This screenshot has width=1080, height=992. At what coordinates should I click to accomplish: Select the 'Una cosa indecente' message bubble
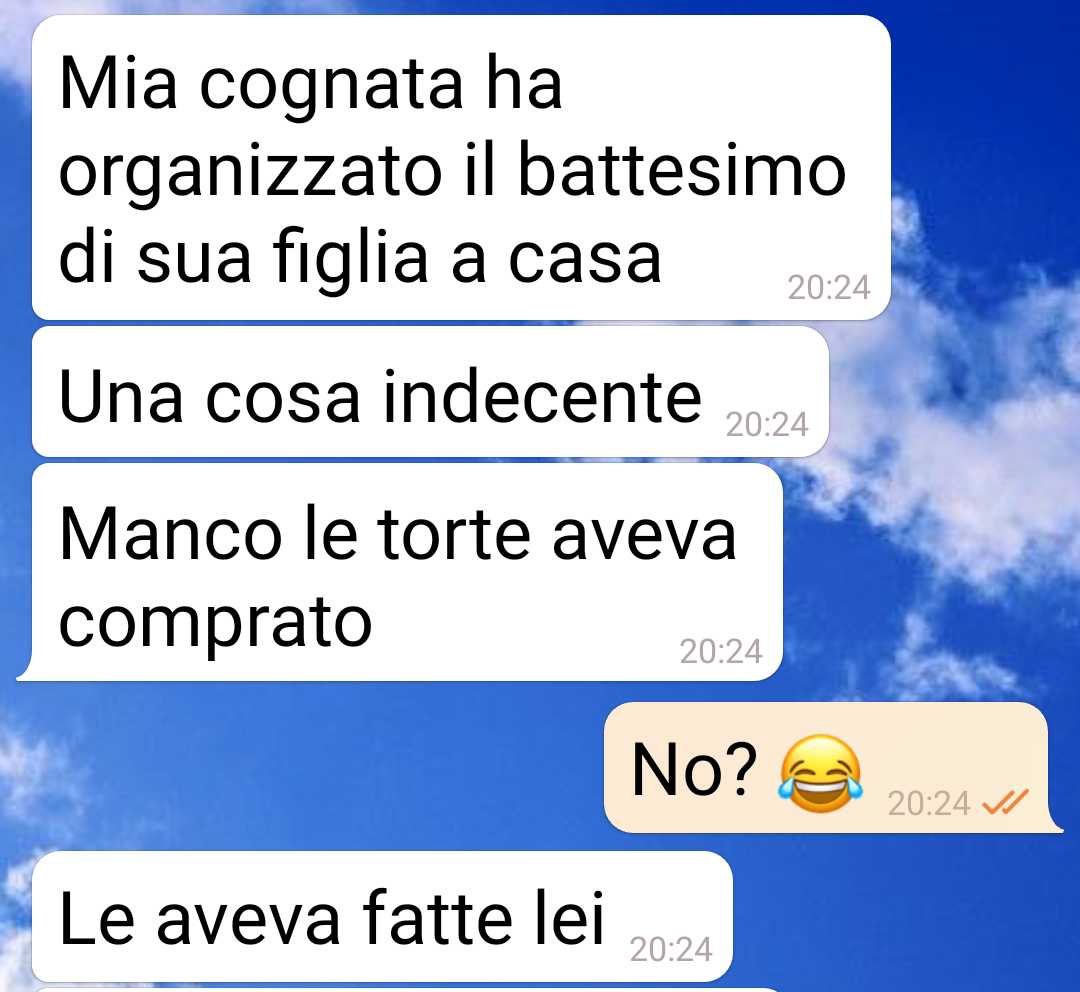[x=430, y=392]
